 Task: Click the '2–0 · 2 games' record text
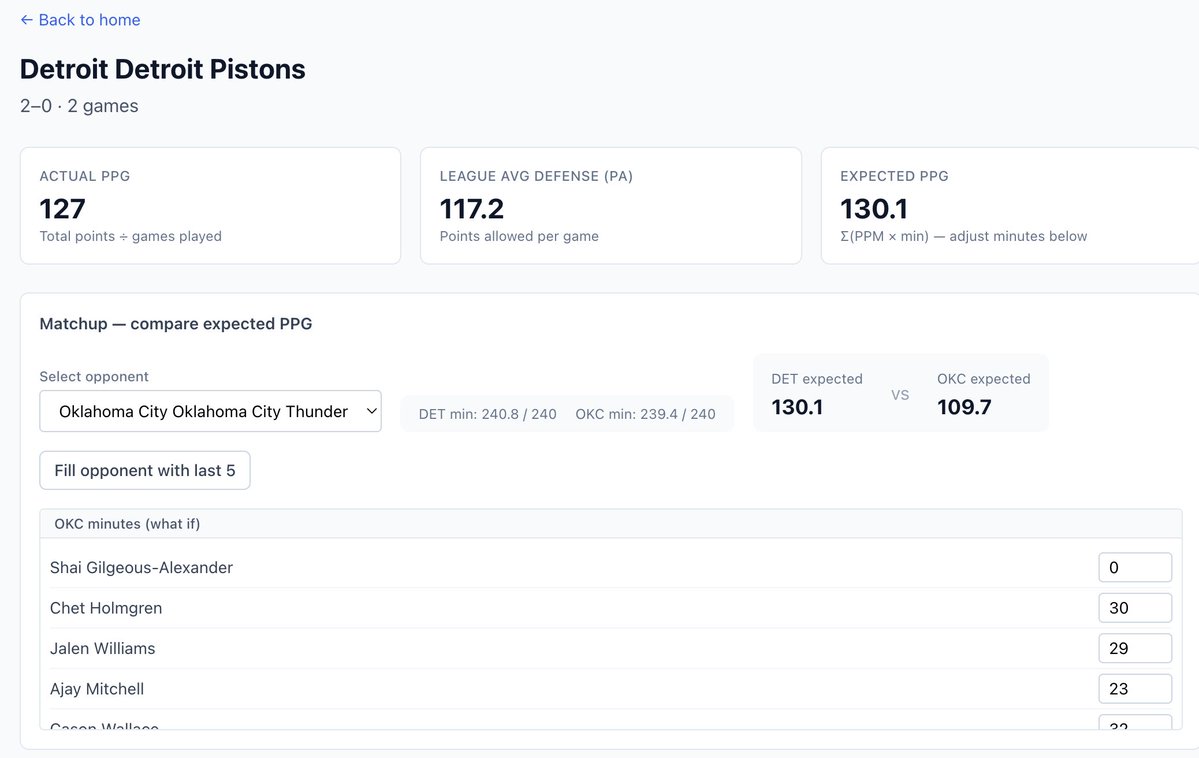coord(80,106)
